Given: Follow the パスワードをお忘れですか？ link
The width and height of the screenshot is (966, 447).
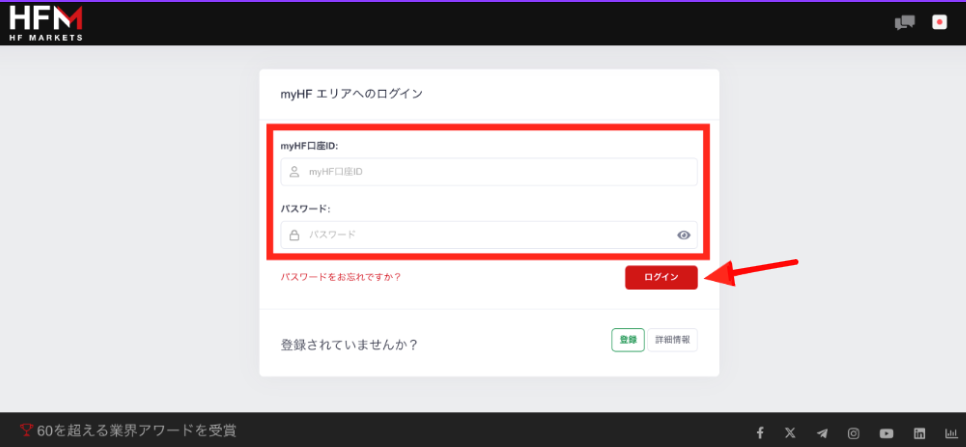Looking at the screenshot, I should [347, 276].
